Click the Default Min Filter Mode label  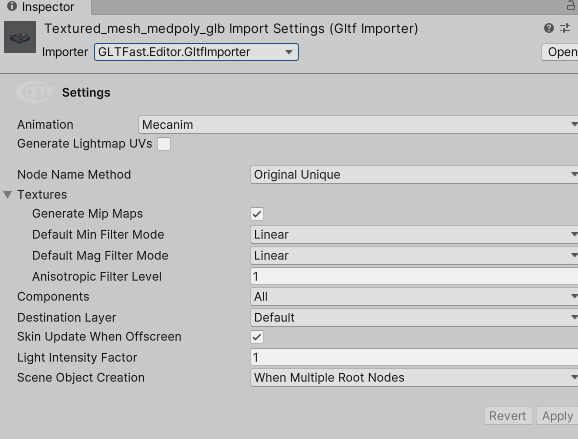tap(98, 234)
